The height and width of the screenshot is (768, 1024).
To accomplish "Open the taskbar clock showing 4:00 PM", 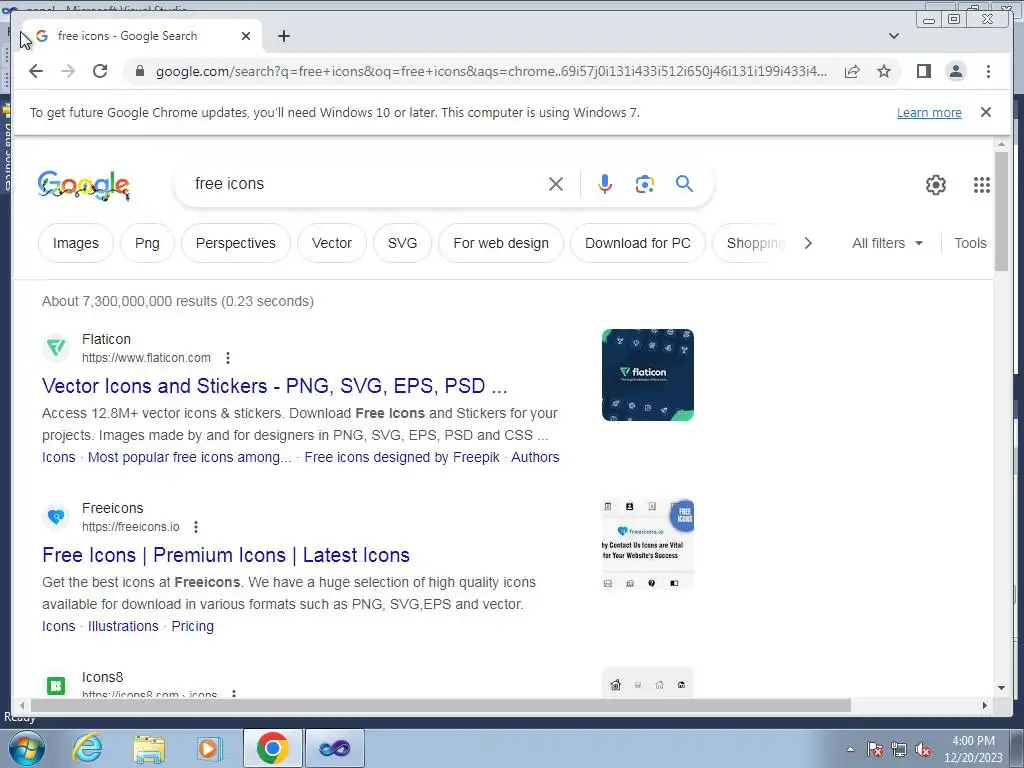I will click(973, 749).
